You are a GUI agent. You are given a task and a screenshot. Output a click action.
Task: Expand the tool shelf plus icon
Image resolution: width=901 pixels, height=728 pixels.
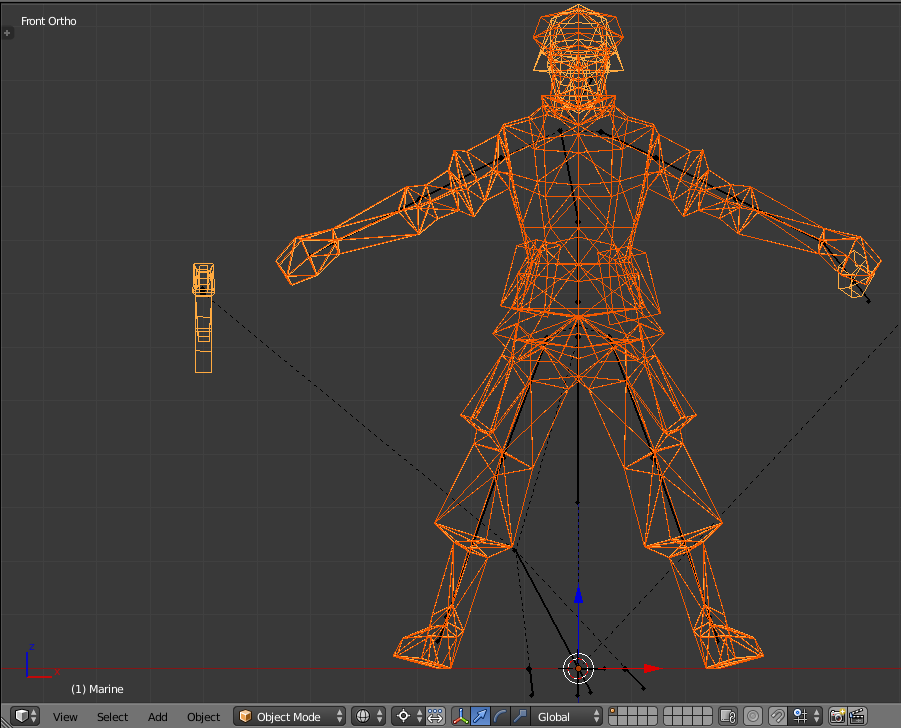[7, 33]
